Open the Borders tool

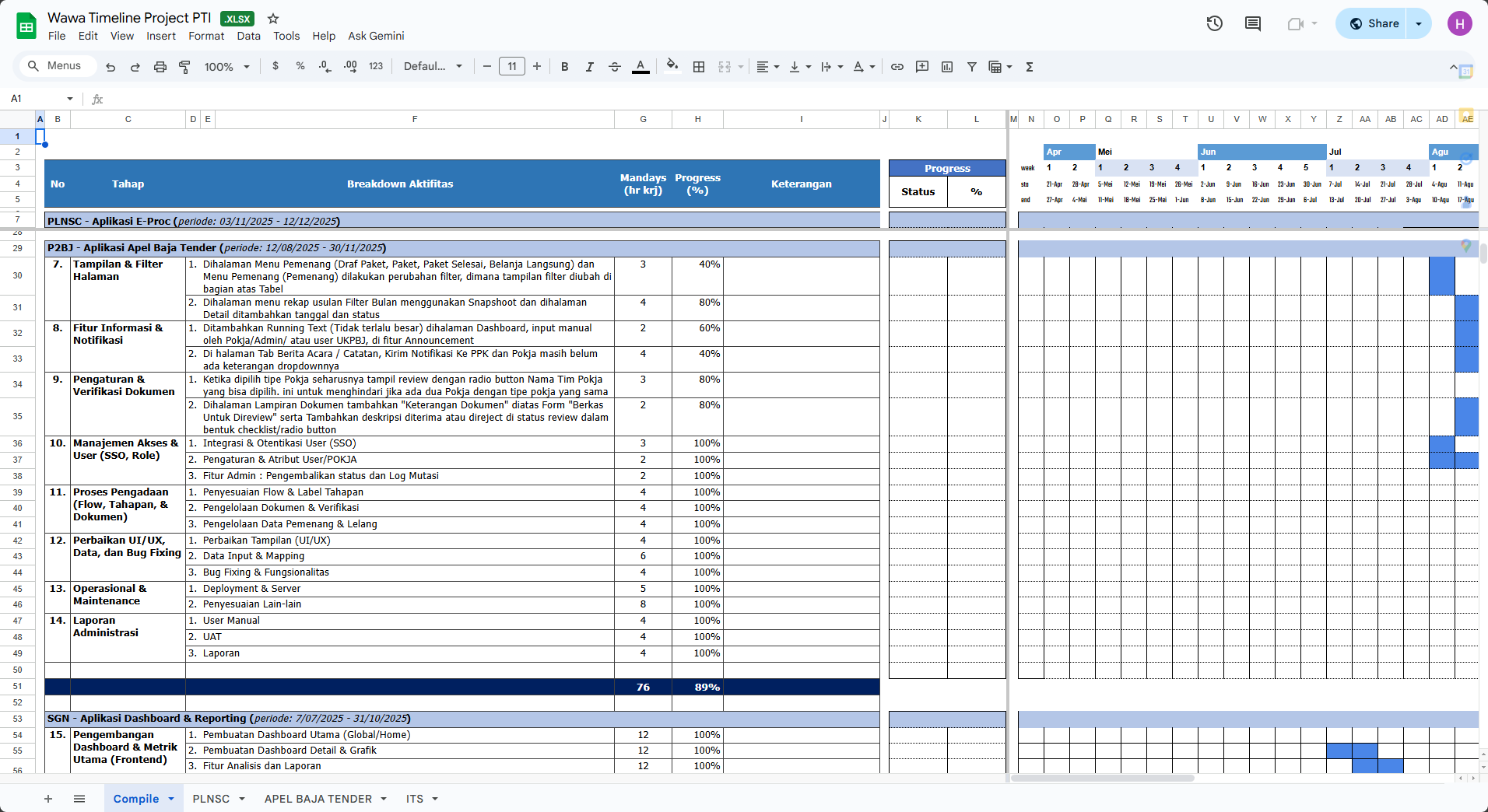tap(699, 67)
